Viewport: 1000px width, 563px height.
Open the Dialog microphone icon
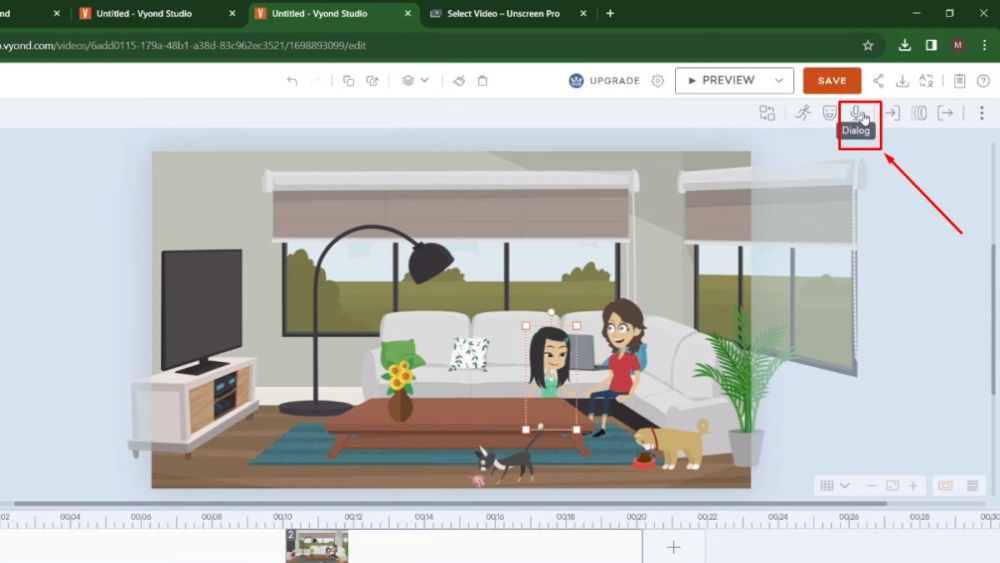point(857,113)
